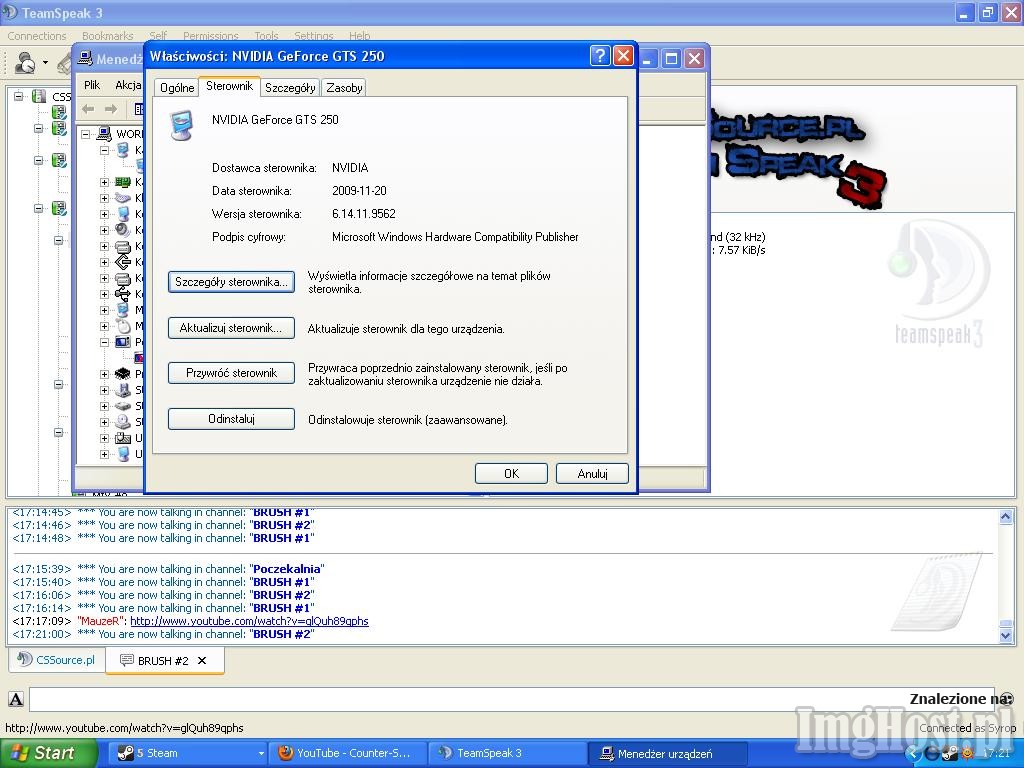The width and height of the screenshot is (1024, 768).
Task: Click the text format 'A' icon by chat input
Action: click(16, 699)
